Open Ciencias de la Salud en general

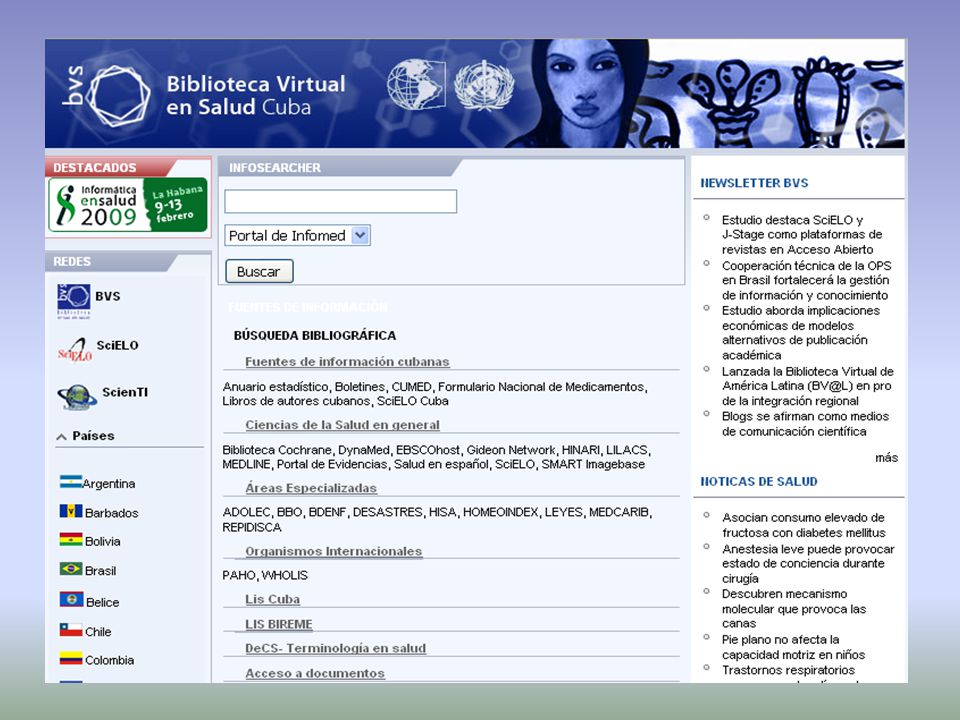point(342,425)
